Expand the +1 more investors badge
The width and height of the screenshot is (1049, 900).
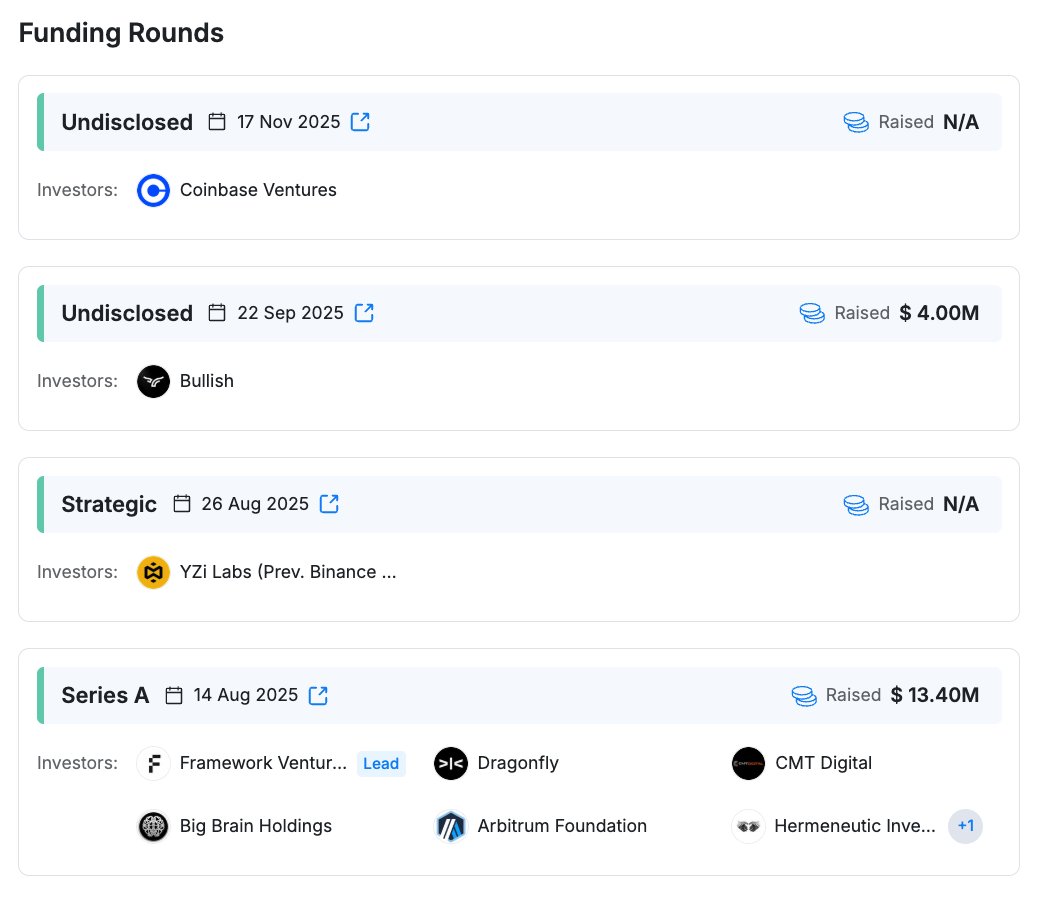(x=965, y=826)
